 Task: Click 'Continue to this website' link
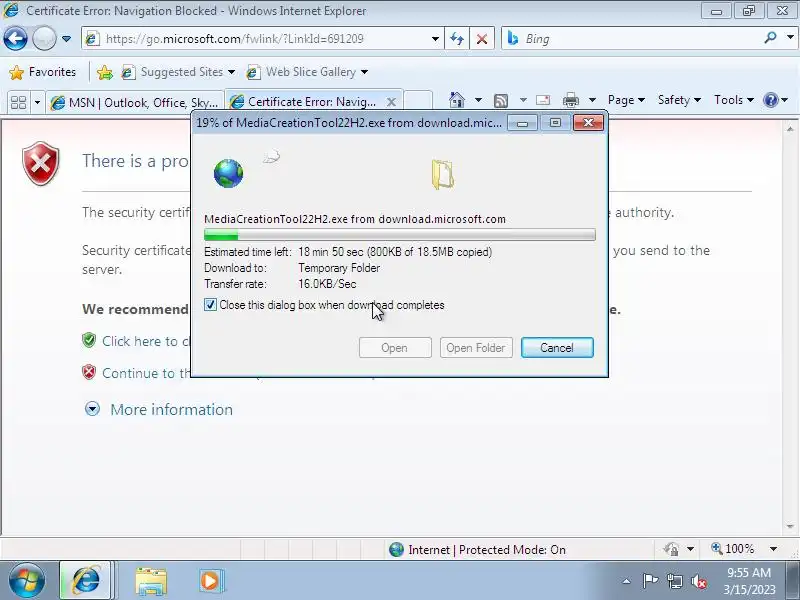146,373
